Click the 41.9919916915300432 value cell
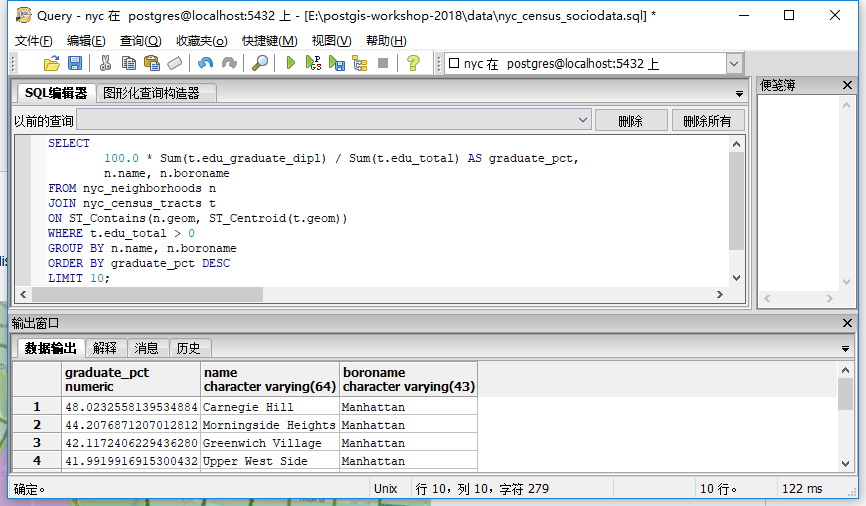This screenshot has height=506, width=866. (x=131, y=461)
